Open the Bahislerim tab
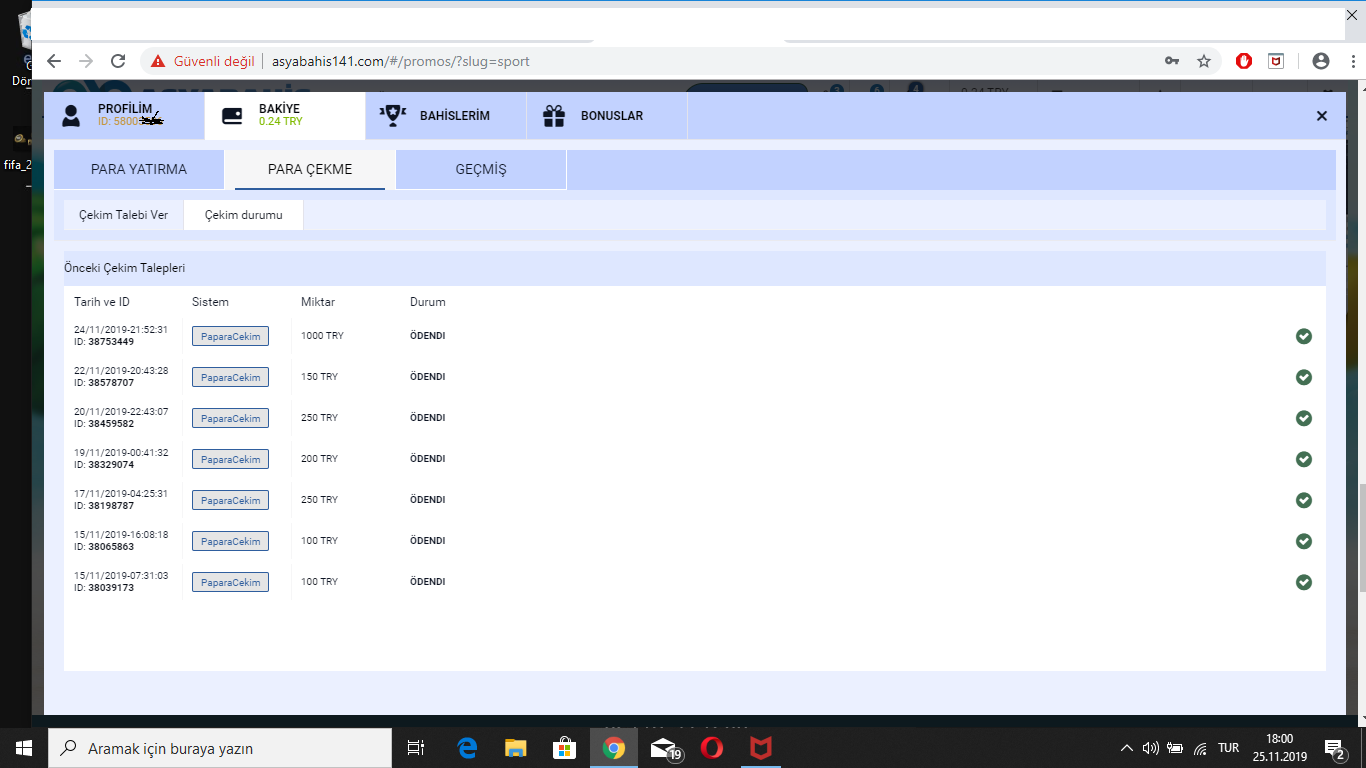1366x768 pixels. click(446, 115)
